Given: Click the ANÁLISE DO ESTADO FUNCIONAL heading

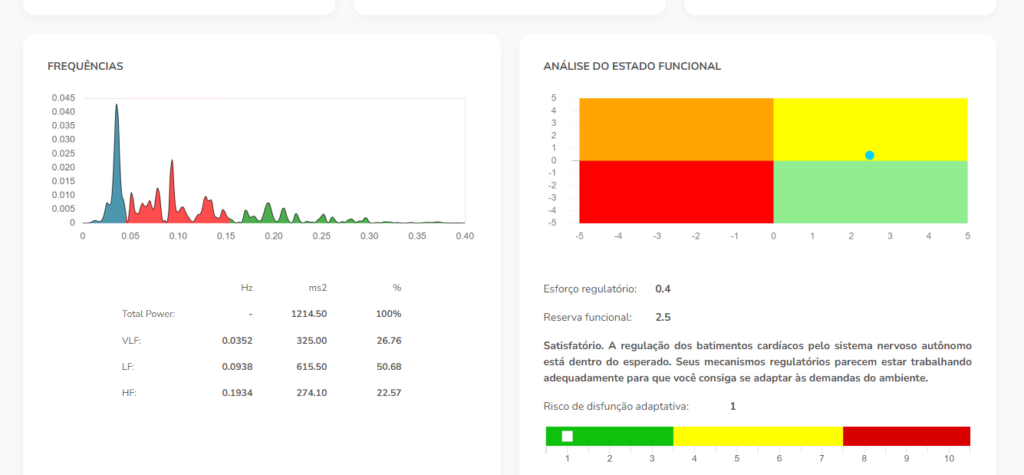Looking at the screenshot, I should coord(632,66).
